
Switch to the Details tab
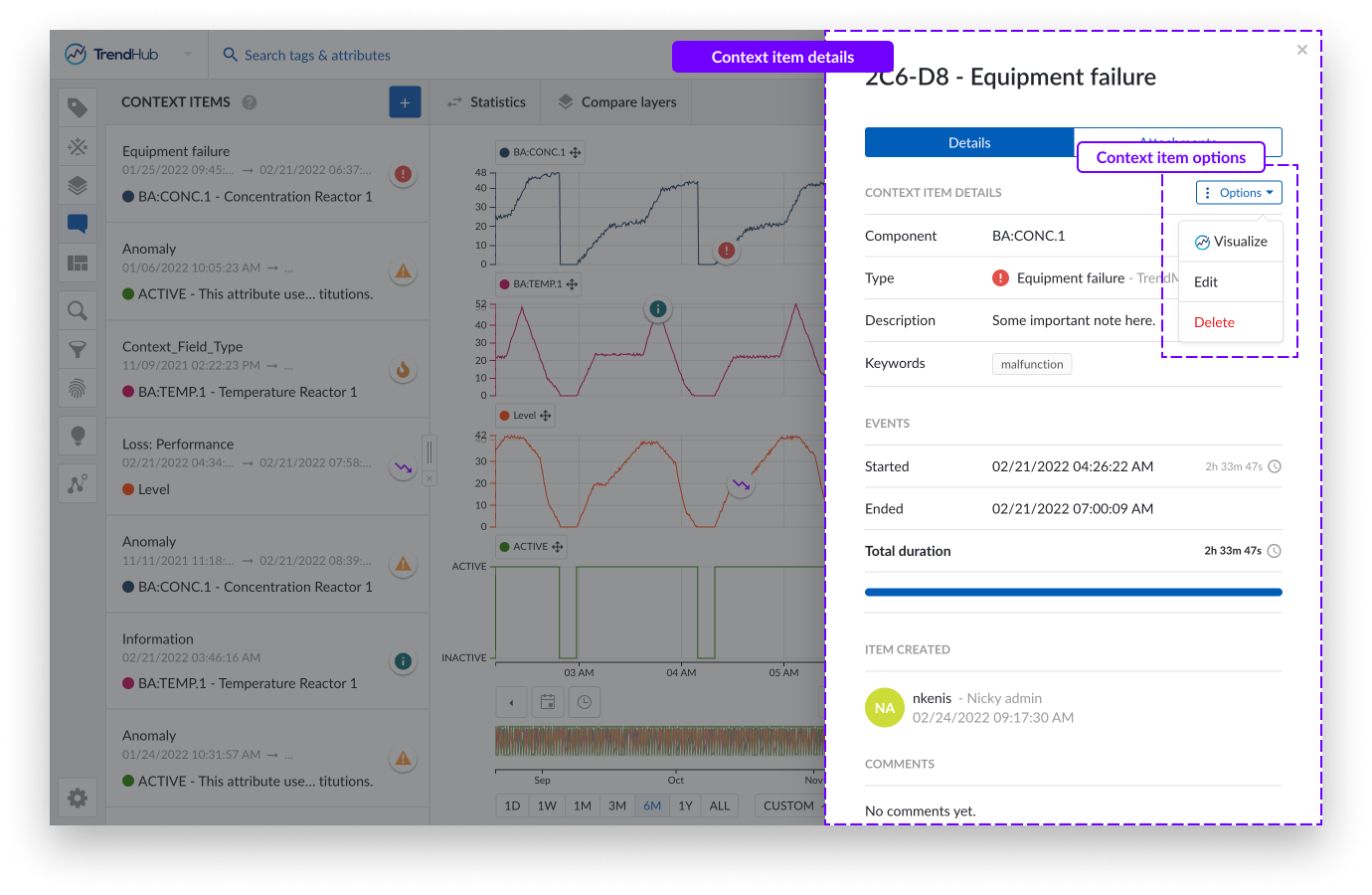tap(969, 142)
